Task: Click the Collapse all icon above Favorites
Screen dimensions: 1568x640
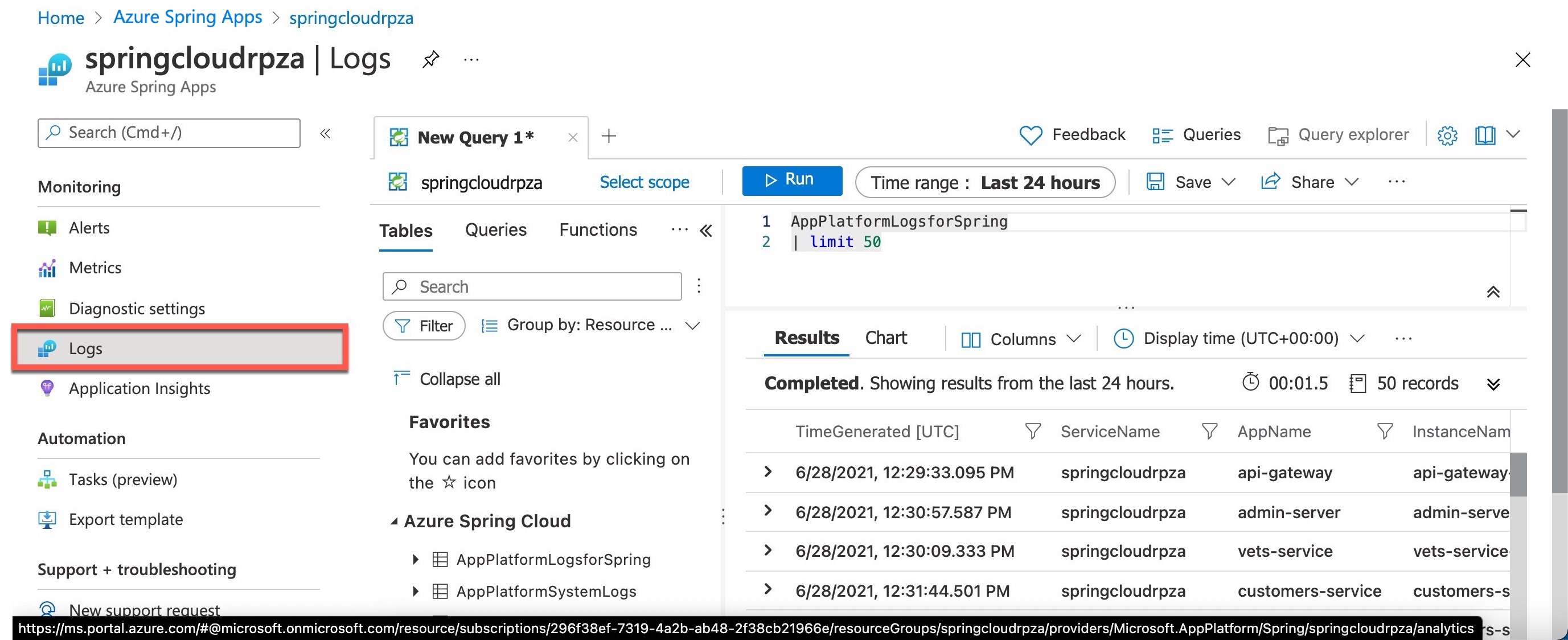Action: (x=400, y=378)
